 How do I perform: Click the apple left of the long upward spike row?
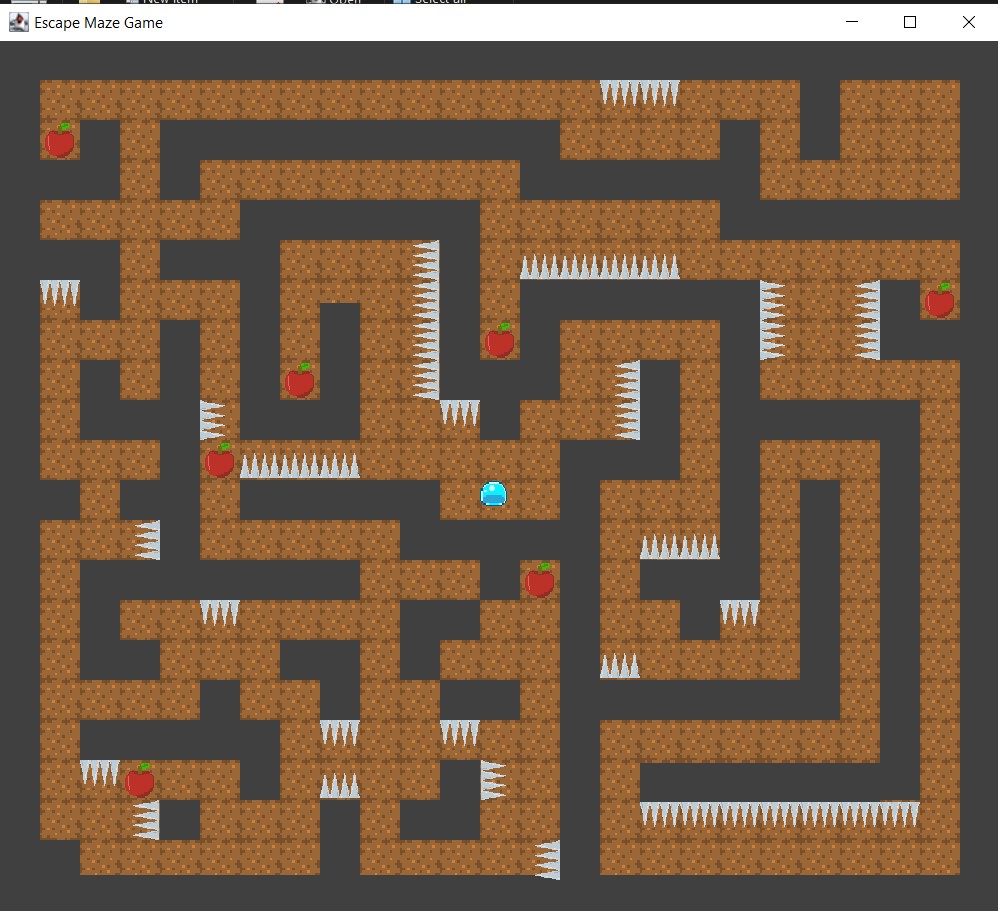[220, 460]
